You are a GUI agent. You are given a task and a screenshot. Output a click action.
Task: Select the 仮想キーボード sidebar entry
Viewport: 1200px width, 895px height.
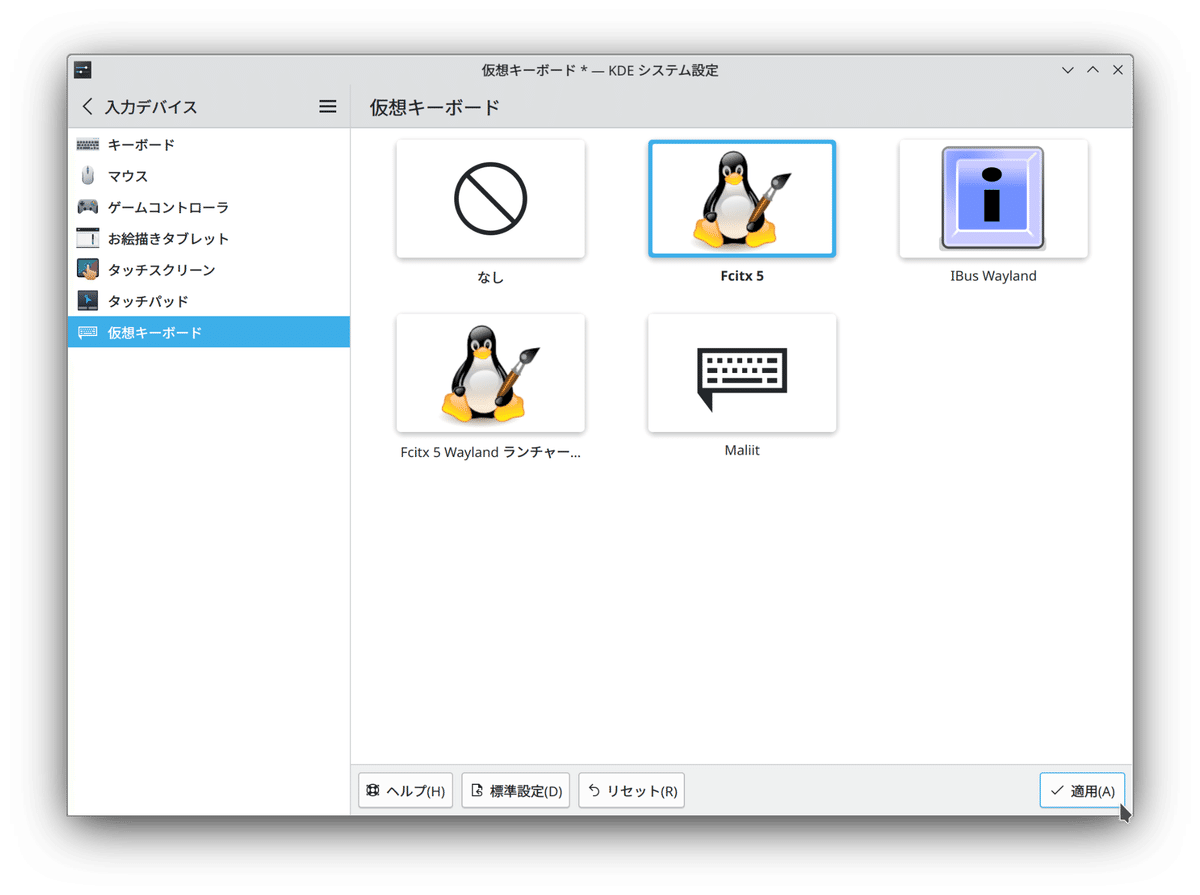point(209,332)
